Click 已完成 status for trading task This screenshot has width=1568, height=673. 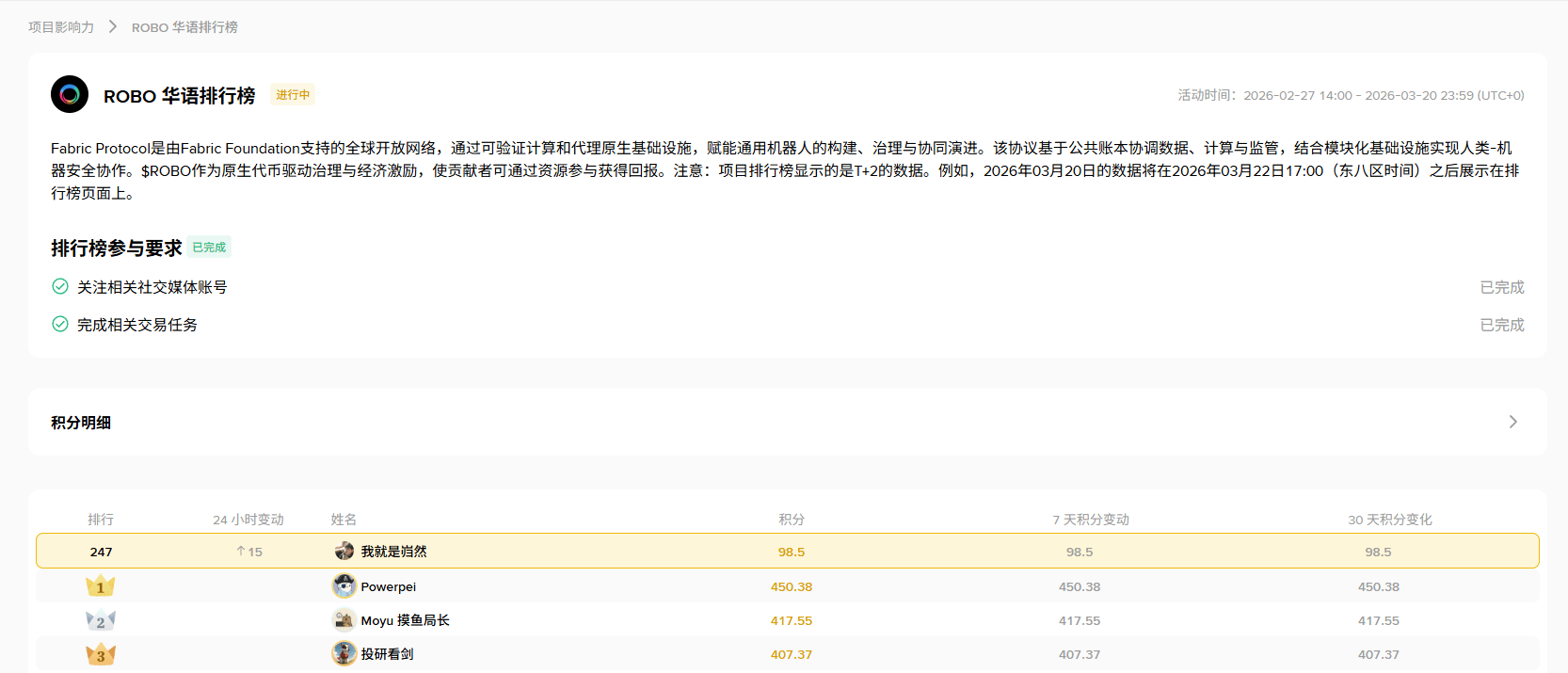click(1502, 325)
